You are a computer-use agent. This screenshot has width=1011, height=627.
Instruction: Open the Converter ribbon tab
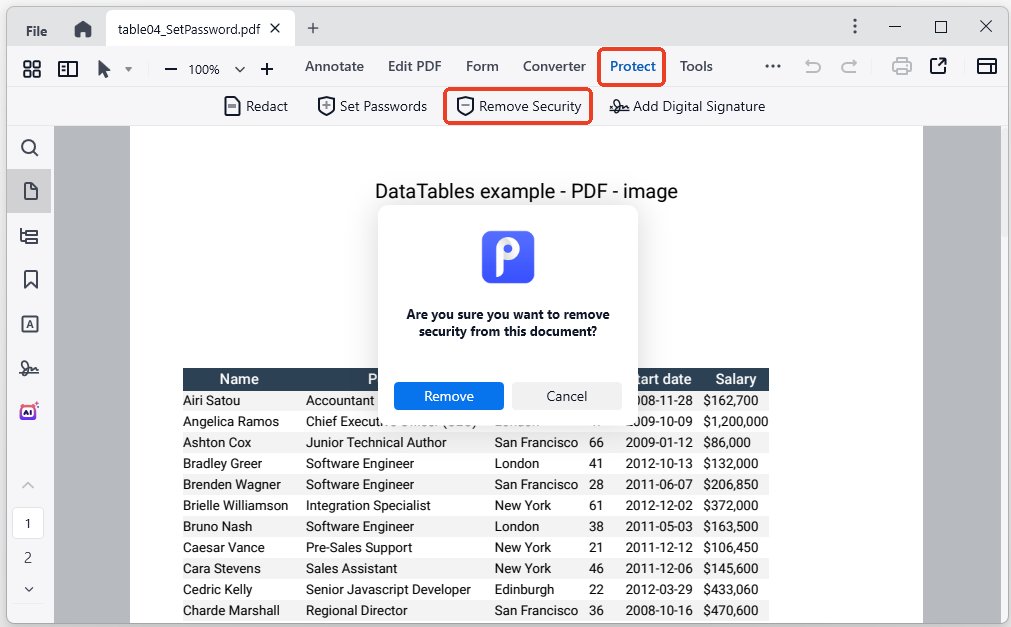pos(553,66)
